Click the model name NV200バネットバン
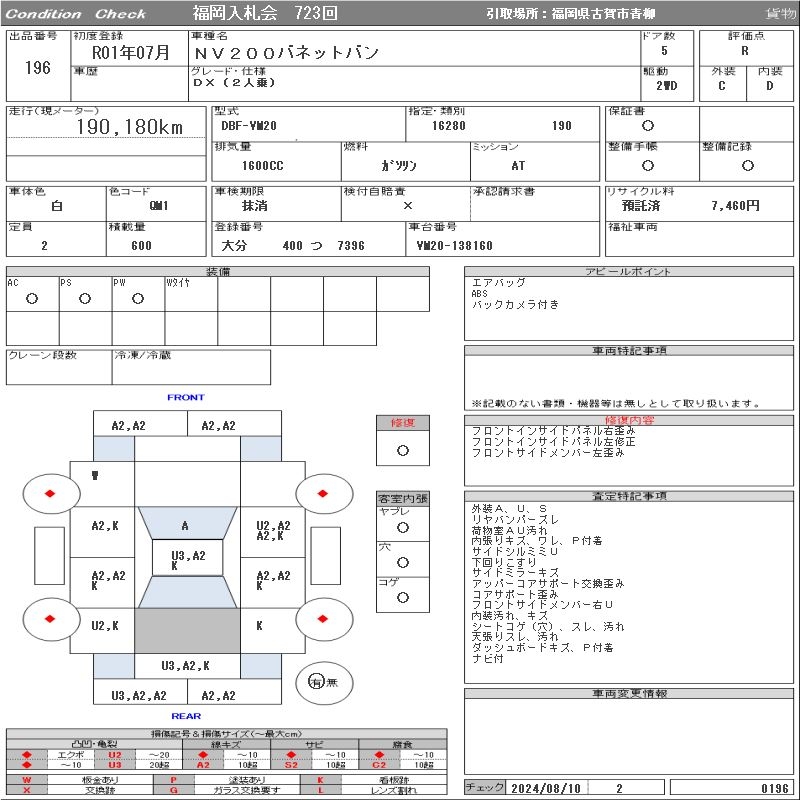Image resolution: width=800 pixels, height=800 pixels. [287, 53]
